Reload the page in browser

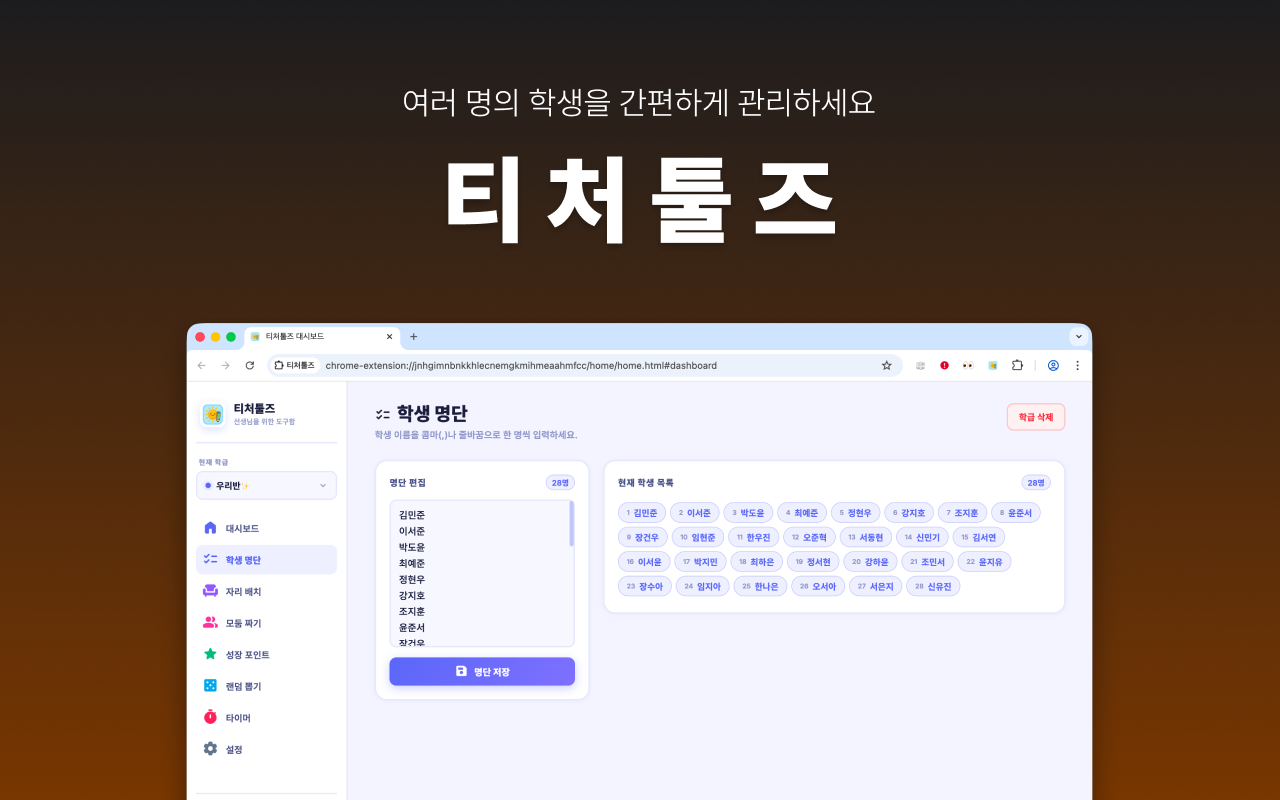coord(250,366)
